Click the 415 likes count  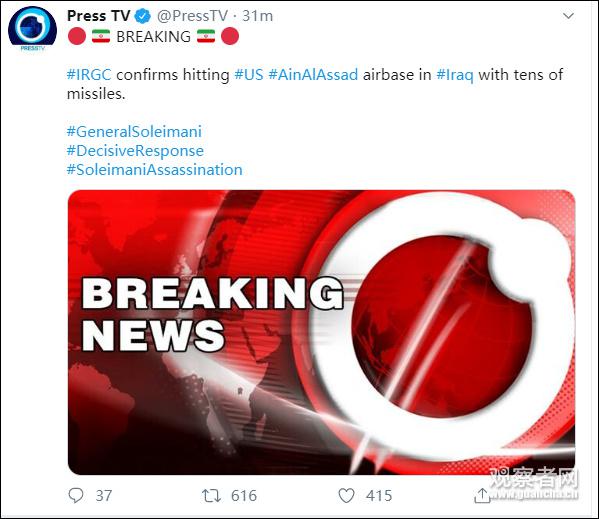(379, 496)
